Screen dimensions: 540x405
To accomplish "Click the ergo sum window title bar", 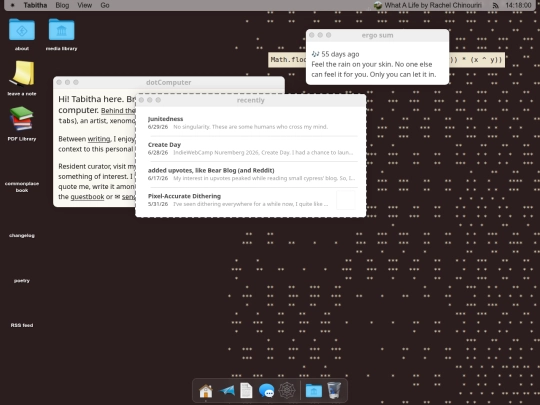I will pyautogui.click(x=377, y=35).
